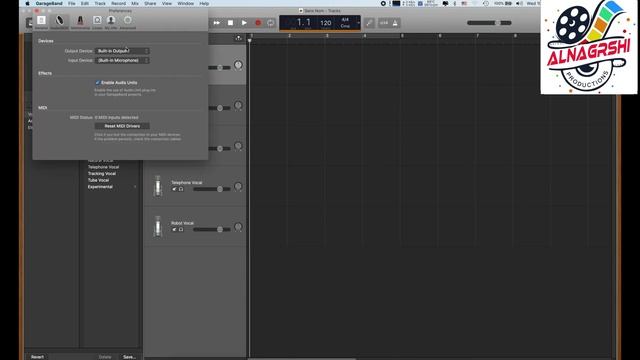
Task: Click the Telephone Vocal track pan knob
Action: tap(238, 187)
